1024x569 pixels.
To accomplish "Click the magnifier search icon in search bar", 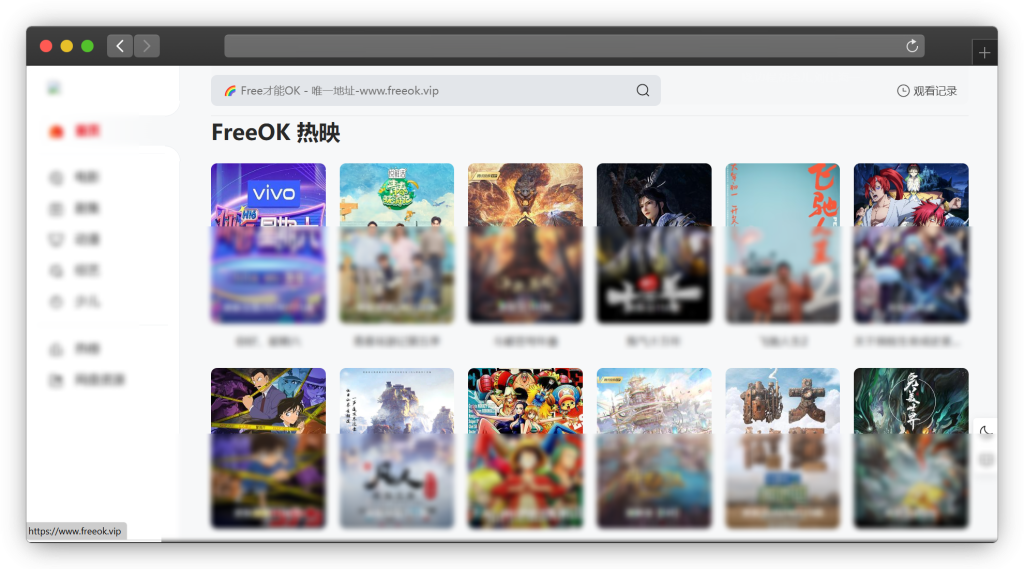I will [x=643, y=91].
